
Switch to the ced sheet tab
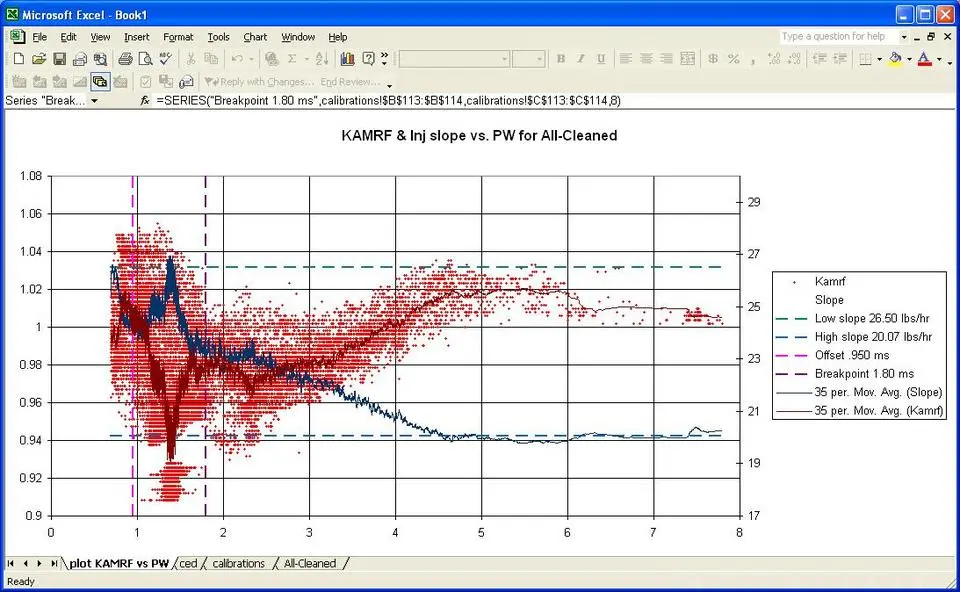pos(189,563)
